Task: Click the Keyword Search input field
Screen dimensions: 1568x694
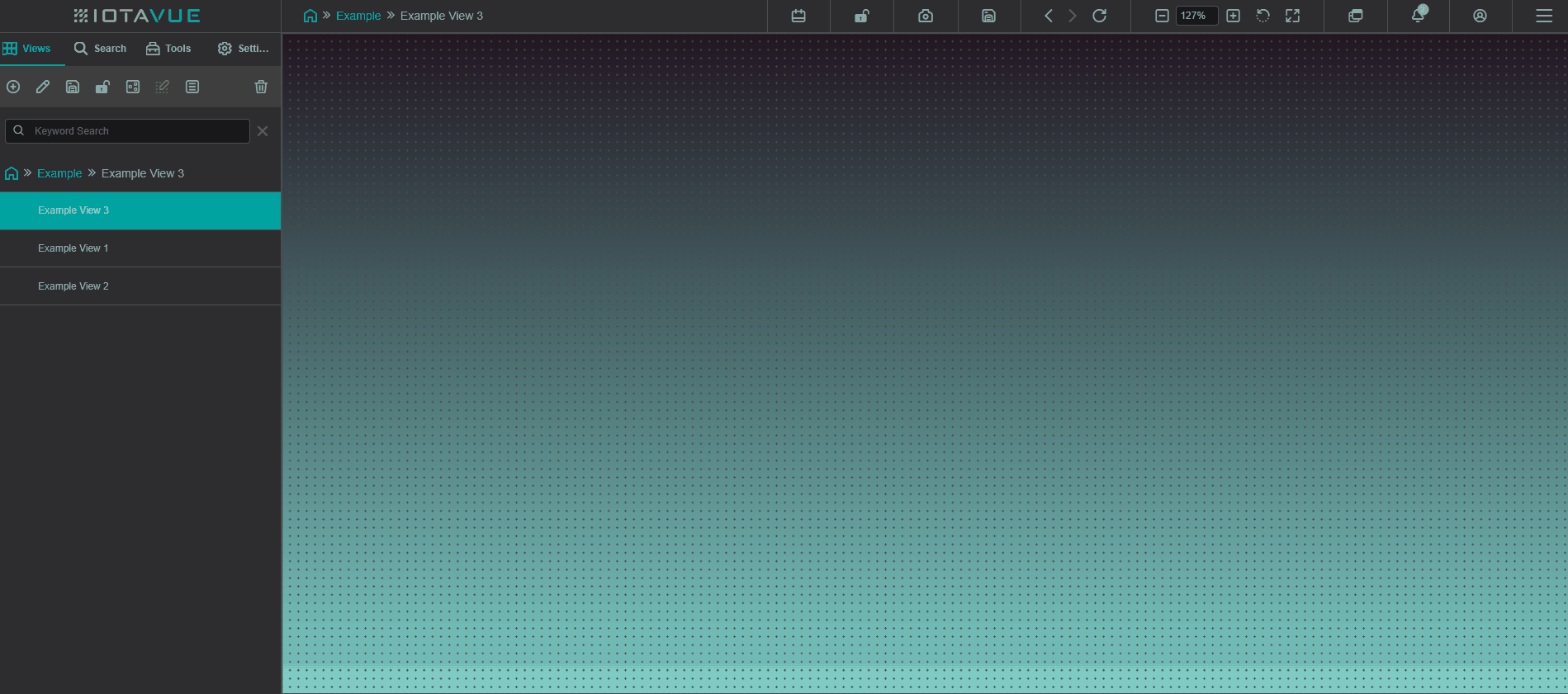Action: (127, 131)
